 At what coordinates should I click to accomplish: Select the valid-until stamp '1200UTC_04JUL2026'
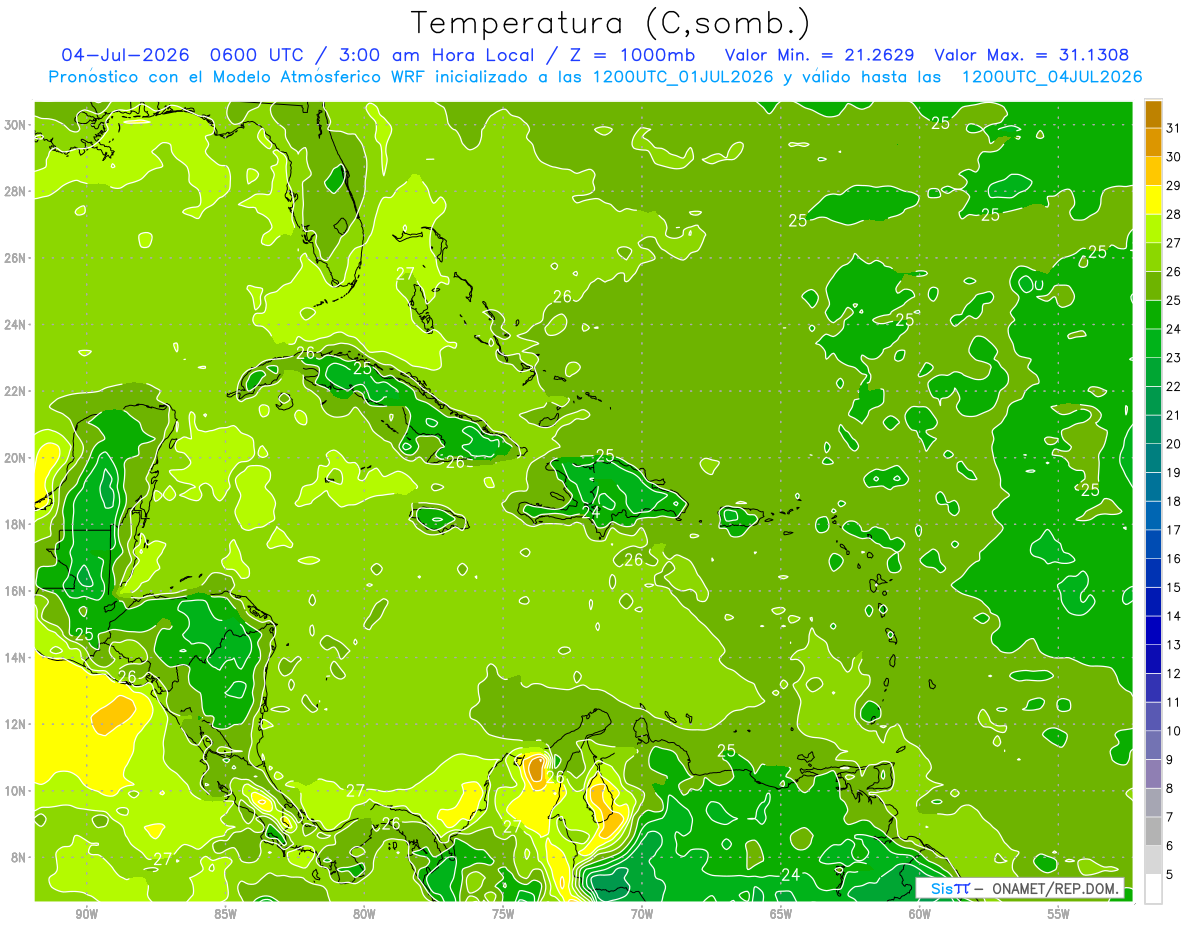(1052, 77)
